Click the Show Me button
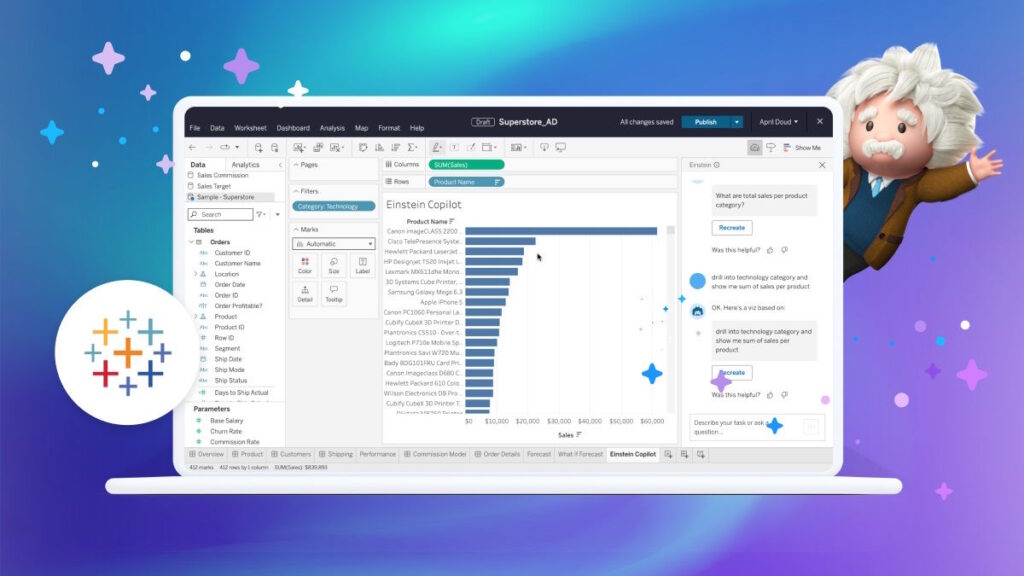The height and width of the screenshot is (576, 1024). click(x=802, y=148)
